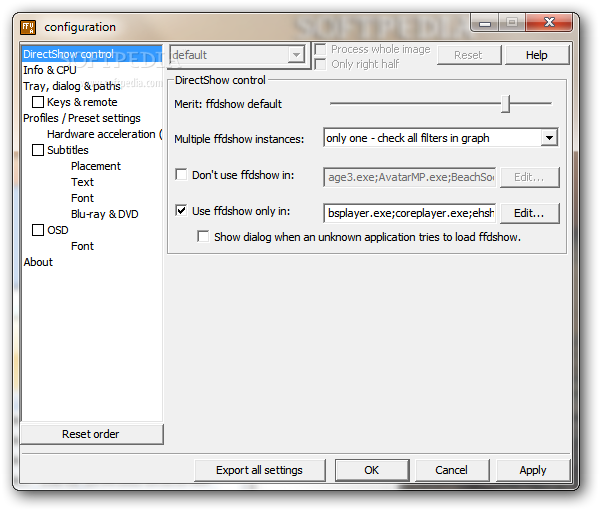Click Edit button for Use only list
600x511 pixels.
tap(530, 213)
